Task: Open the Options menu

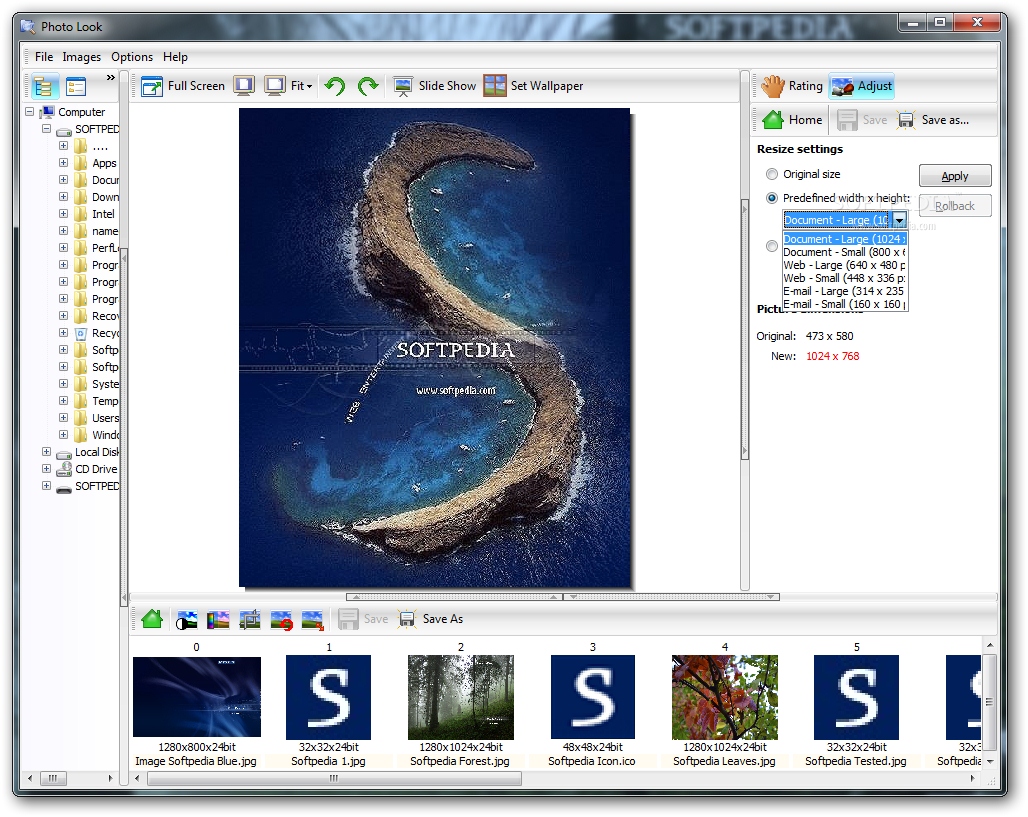Action: point(132,57)
